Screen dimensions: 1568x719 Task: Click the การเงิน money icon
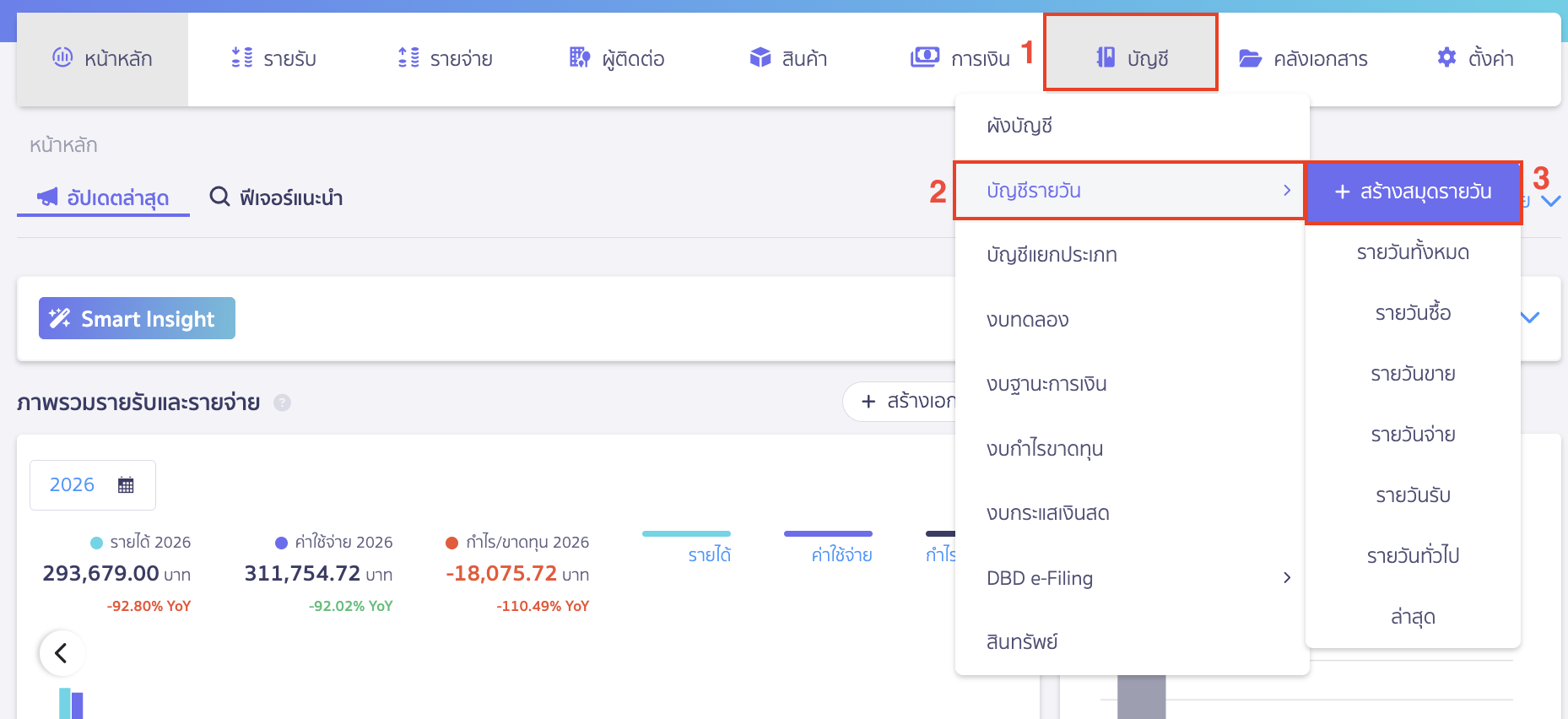925,57
